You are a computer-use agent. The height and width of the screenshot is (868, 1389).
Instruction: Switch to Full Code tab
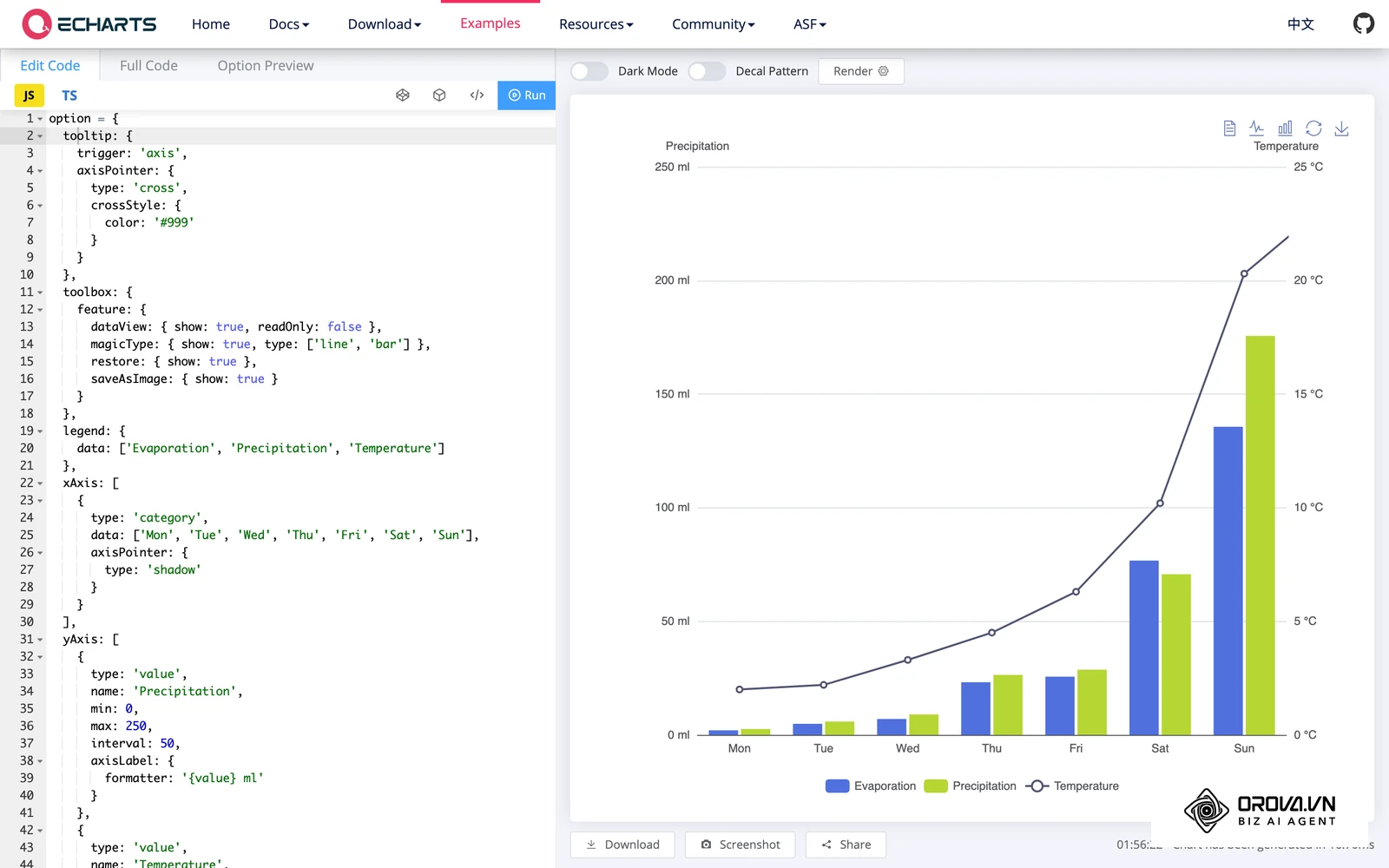click(x=148, y=65)
